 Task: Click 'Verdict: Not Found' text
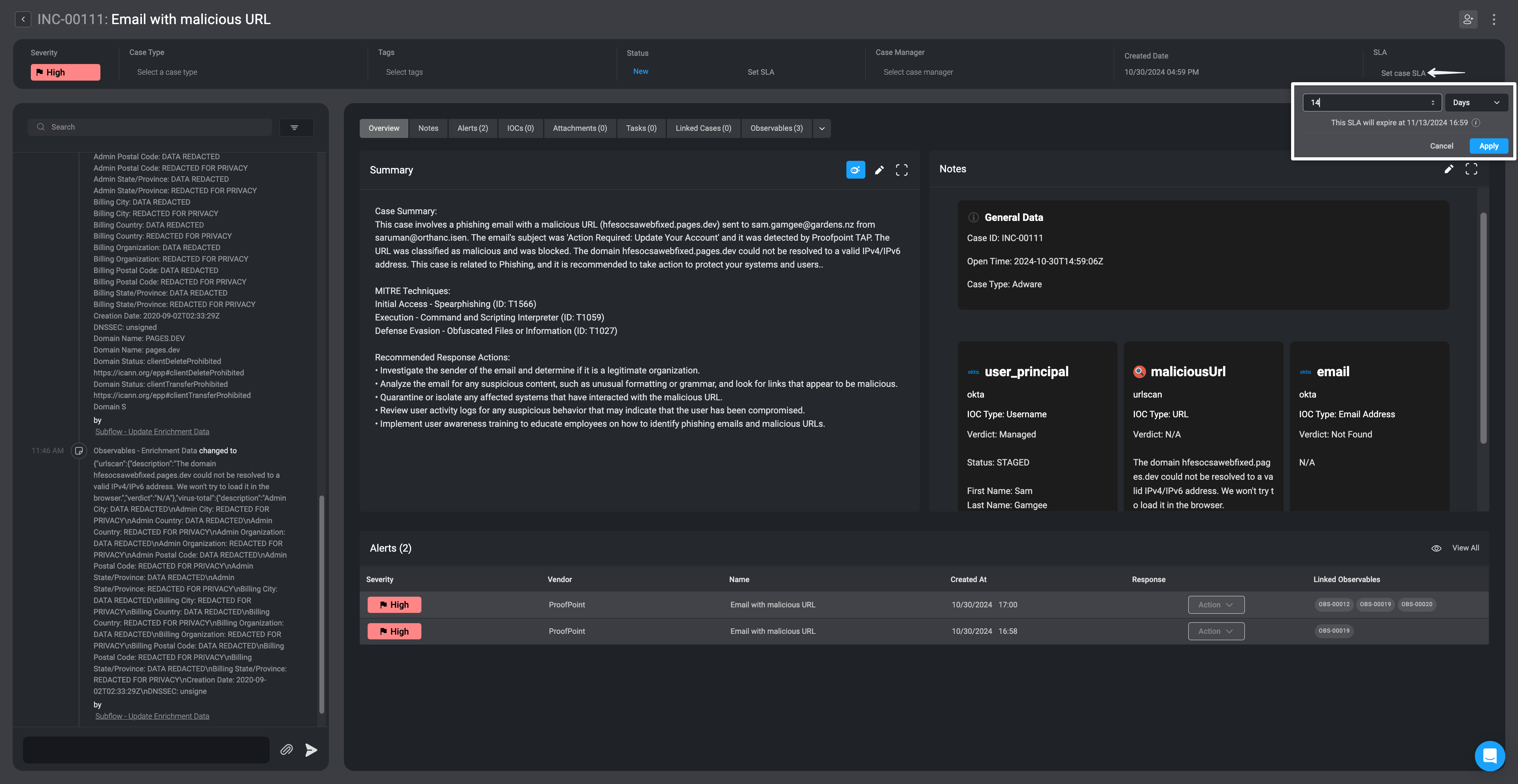point(1335,435)
